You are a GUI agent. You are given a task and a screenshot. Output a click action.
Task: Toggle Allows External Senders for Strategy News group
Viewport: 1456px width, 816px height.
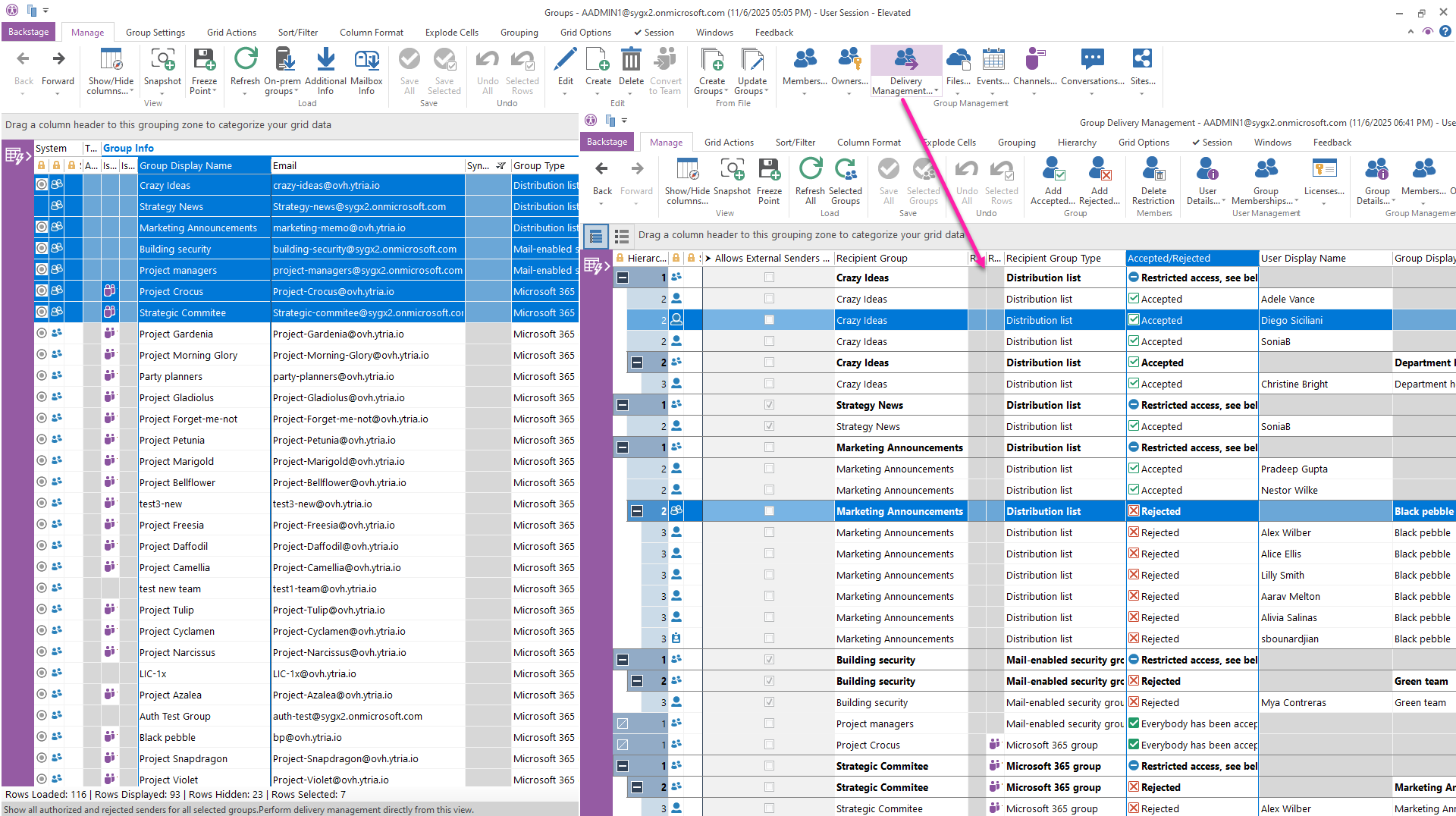[769, 405]
